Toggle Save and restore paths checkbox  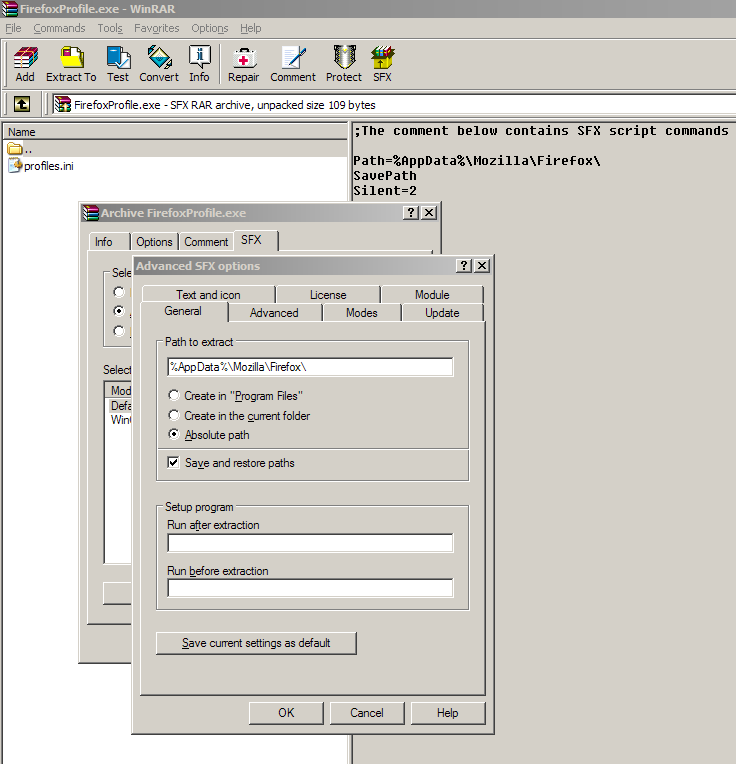(x=173, y=462)
